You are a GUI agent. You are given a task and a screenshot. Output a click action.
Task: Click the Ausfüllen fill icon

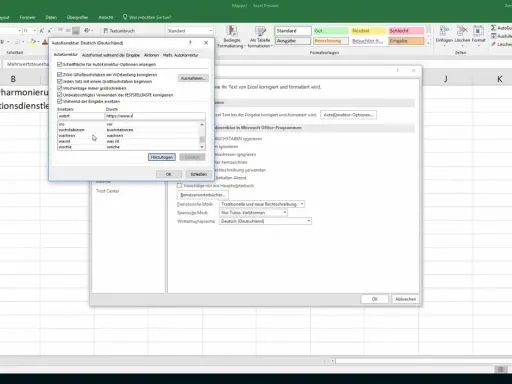click(494, 36)
